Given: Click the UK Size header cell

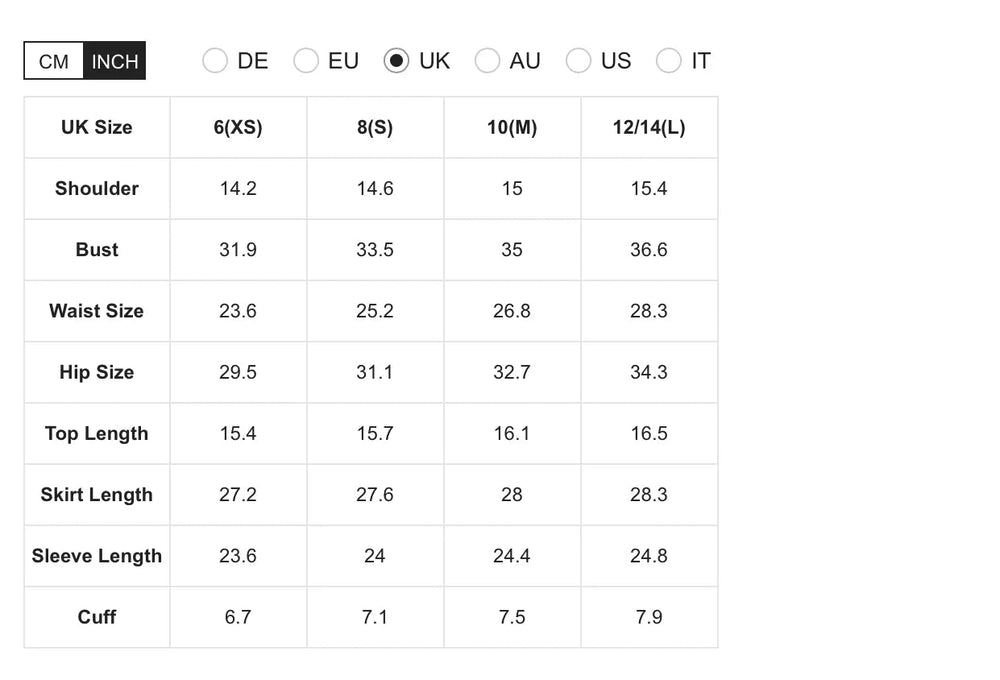Looking at the screenshot, I should click(97, 128).
